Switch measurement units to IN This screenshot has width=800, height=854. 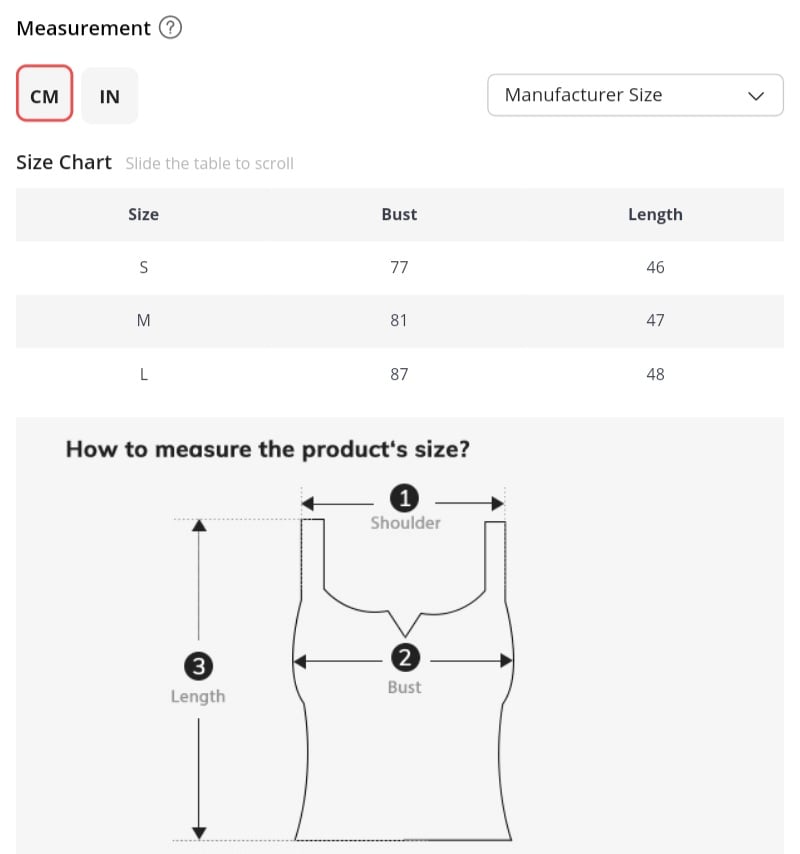point(110,96)
